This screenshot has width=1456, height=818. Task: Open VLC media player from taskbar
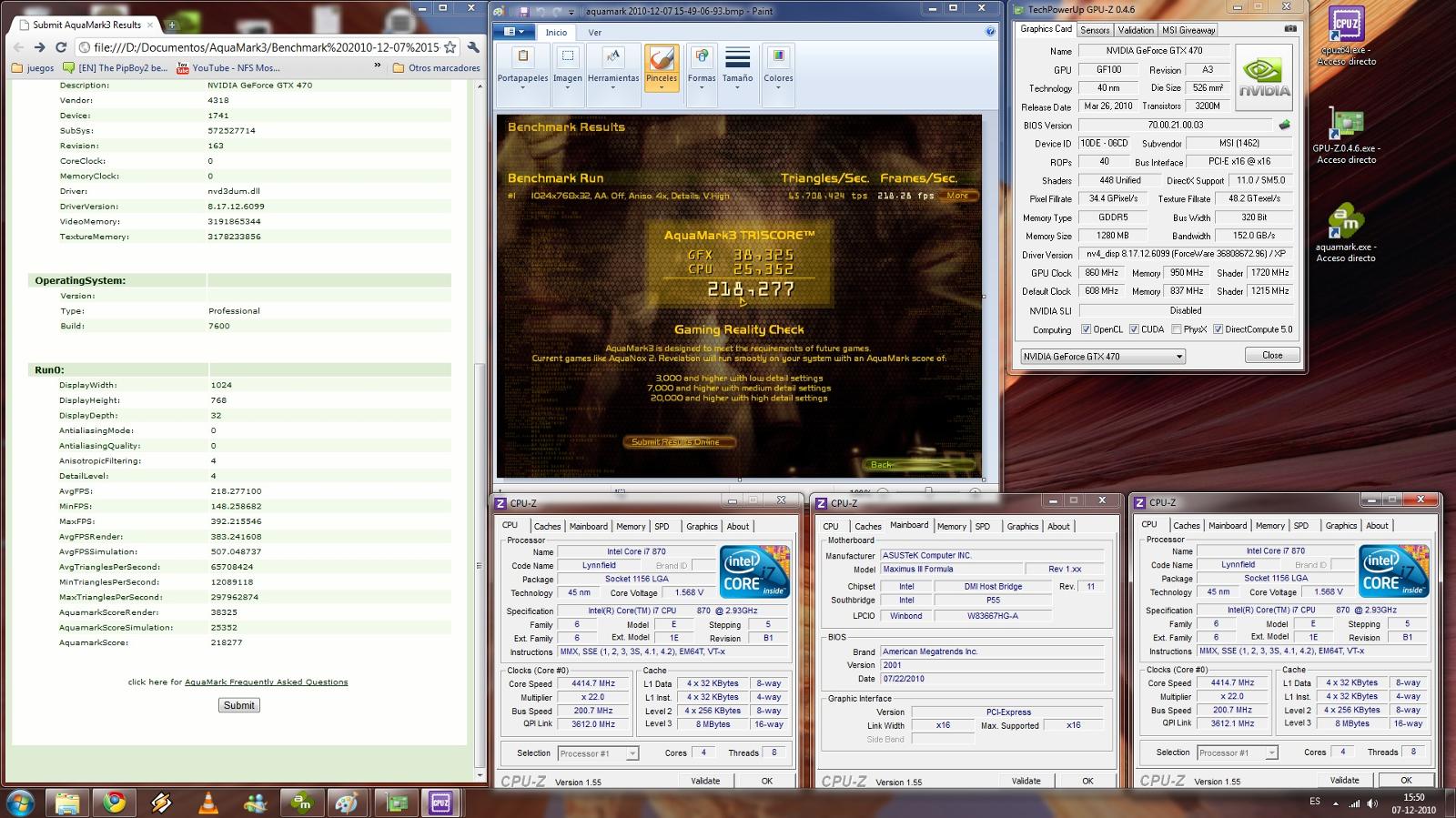click(x=208, y=803)
